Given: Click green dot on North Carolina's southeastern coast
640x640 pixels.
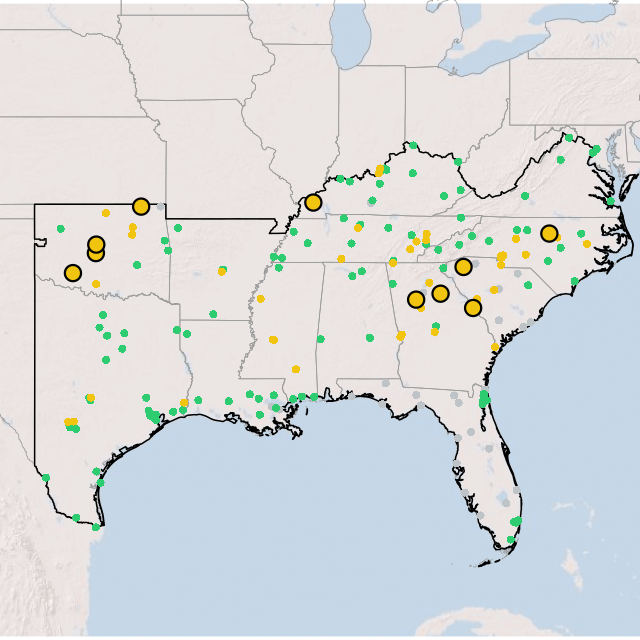Looking at the screenshot, I should coord(575,281).
